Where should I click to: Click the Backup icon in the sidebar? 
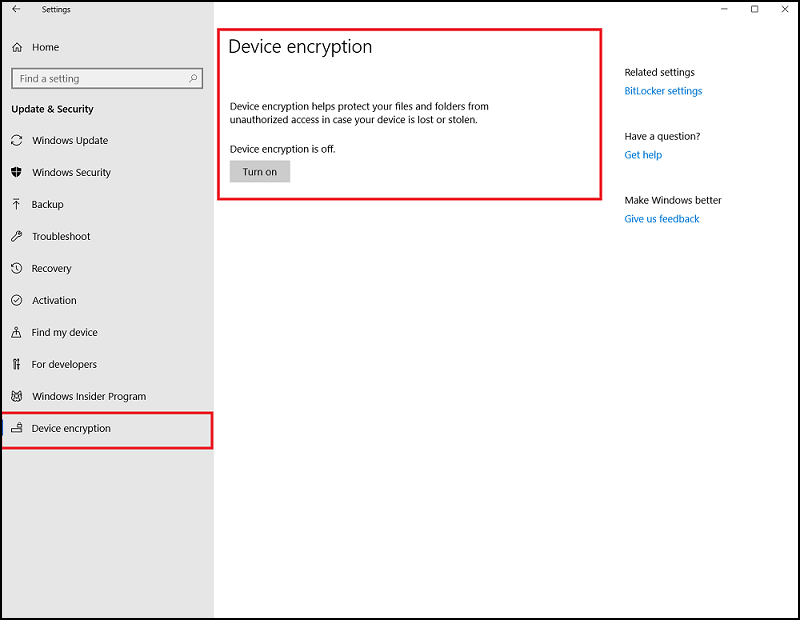click(x=16, y=204)
